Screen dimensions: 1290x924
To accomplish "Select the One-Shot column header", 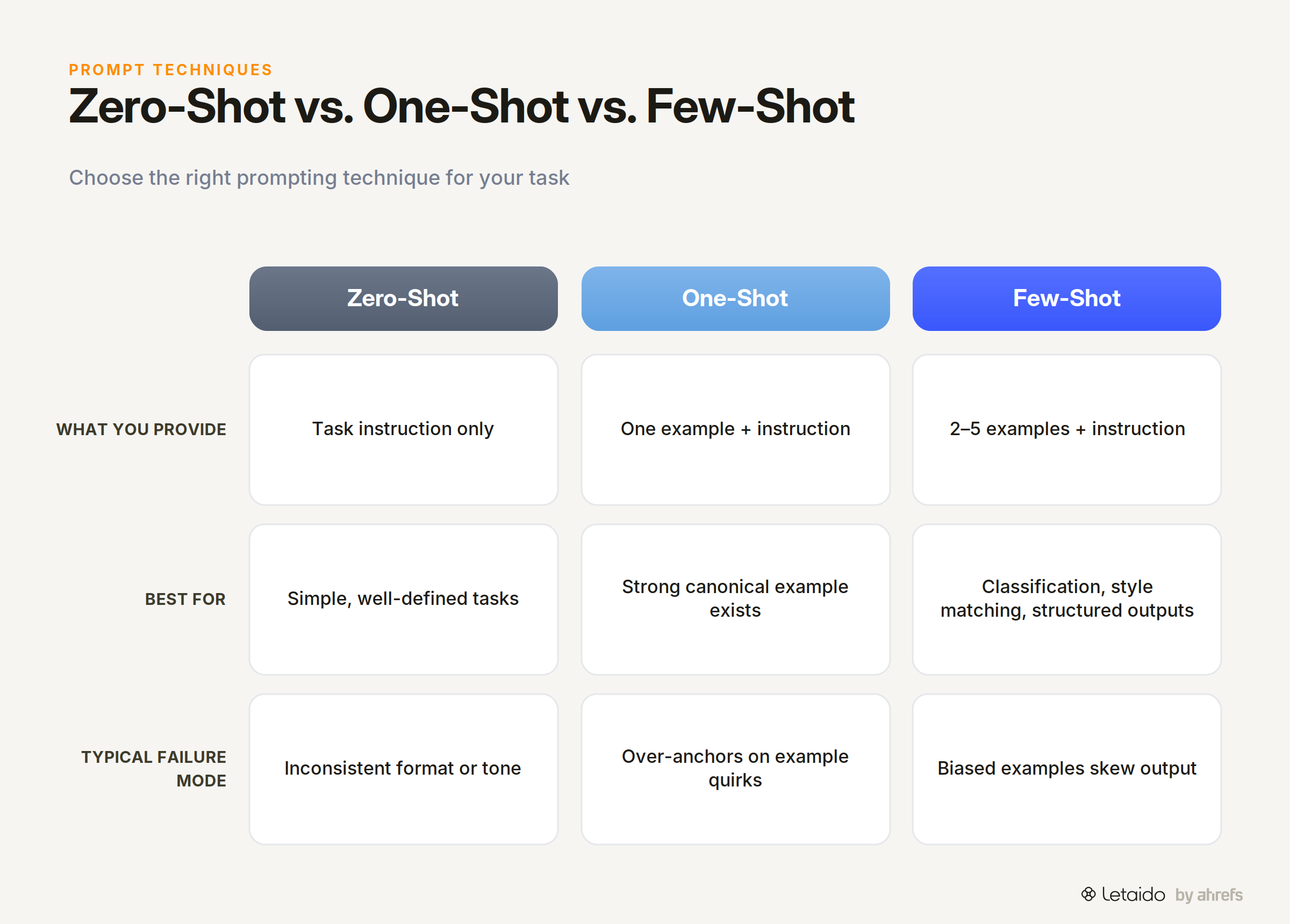I will (x=735, y=299).
